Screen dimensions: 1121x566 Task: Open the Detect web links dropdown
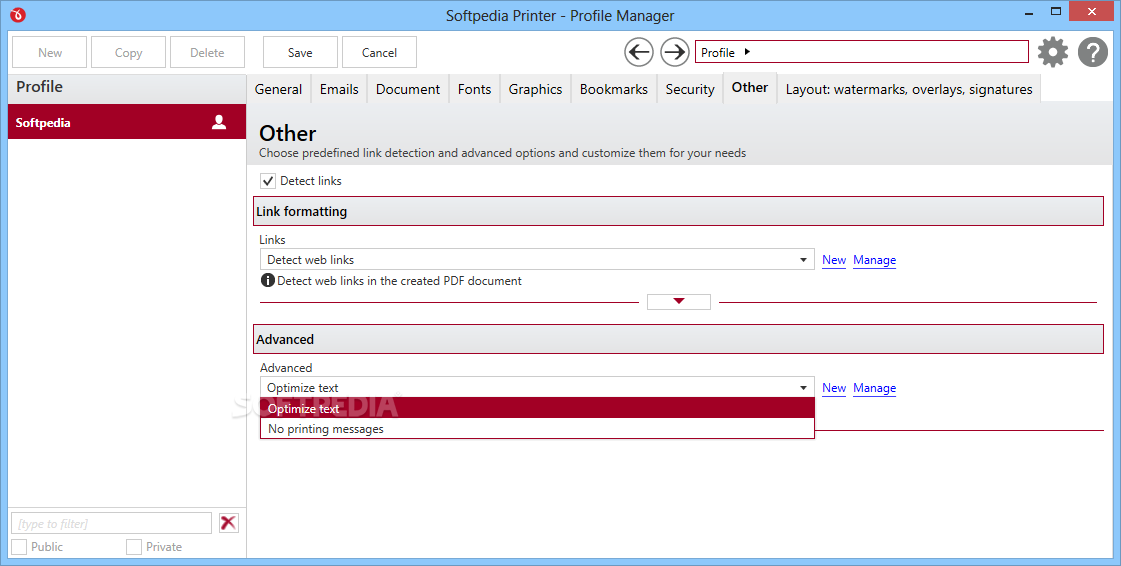click(537, 259)
